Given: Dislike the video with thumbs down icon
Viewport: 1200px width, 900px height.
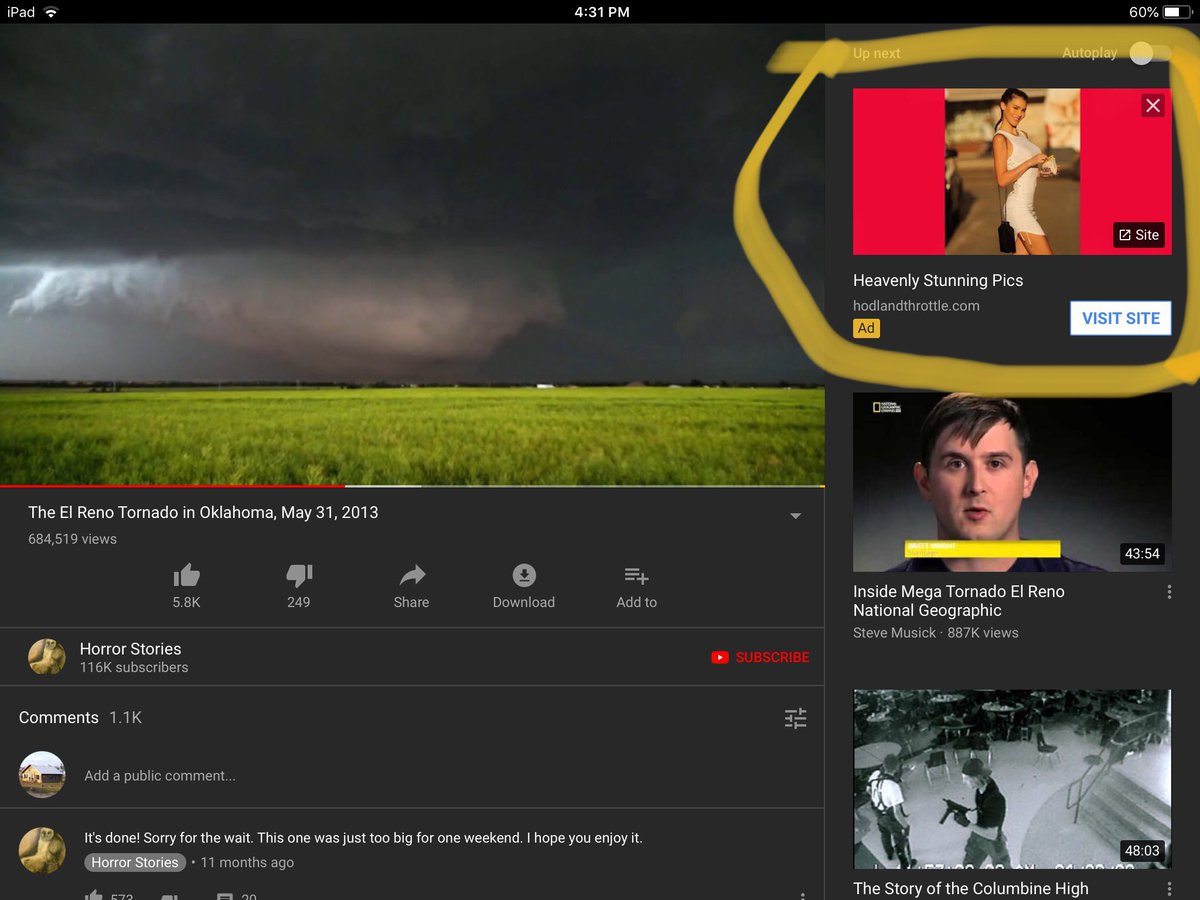Looking at the screenshot, I should [x=299, y=575].
